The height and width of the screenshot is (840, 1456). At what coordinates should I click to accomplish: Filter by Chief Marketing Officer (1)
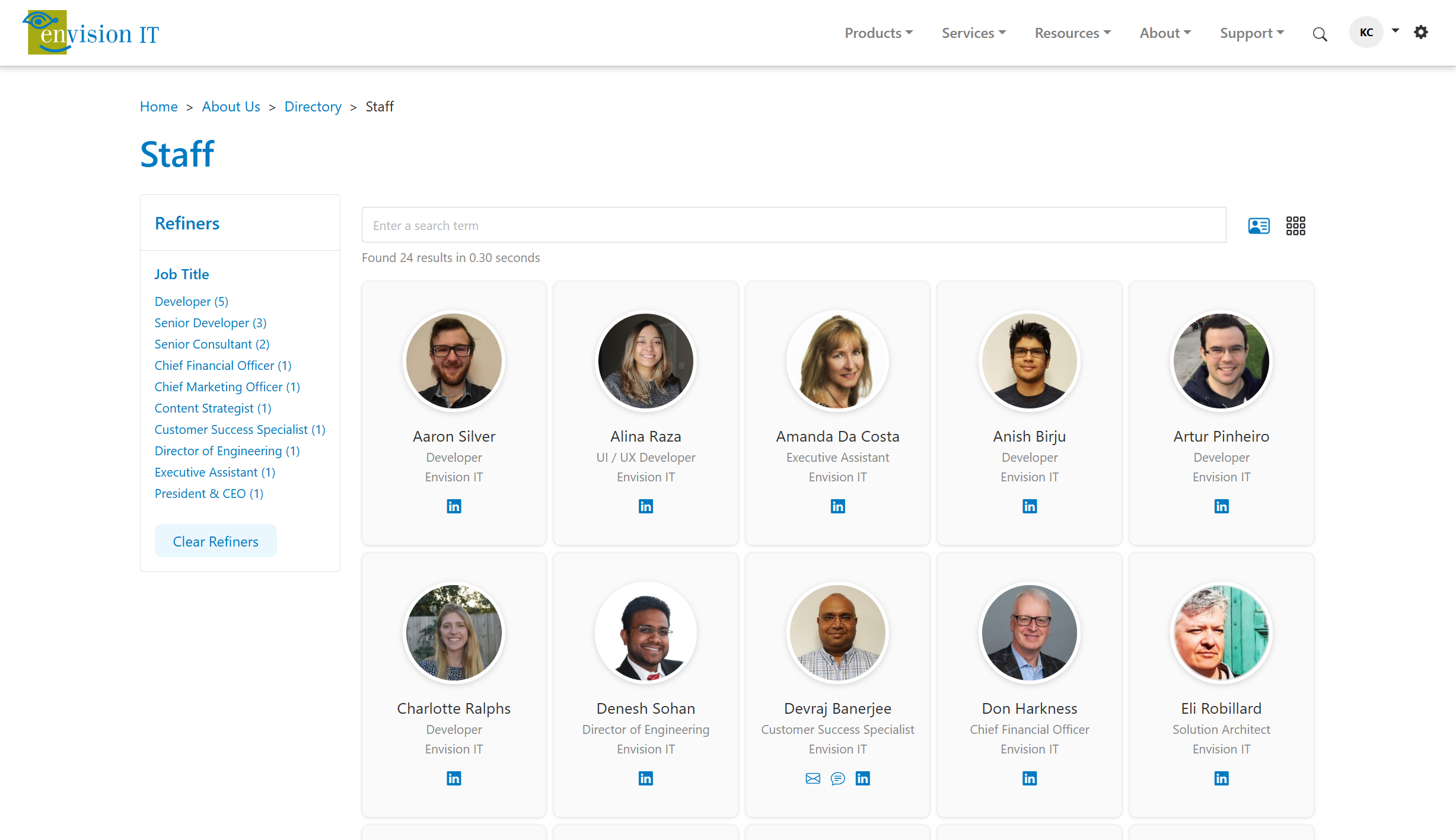coord(227,387)
